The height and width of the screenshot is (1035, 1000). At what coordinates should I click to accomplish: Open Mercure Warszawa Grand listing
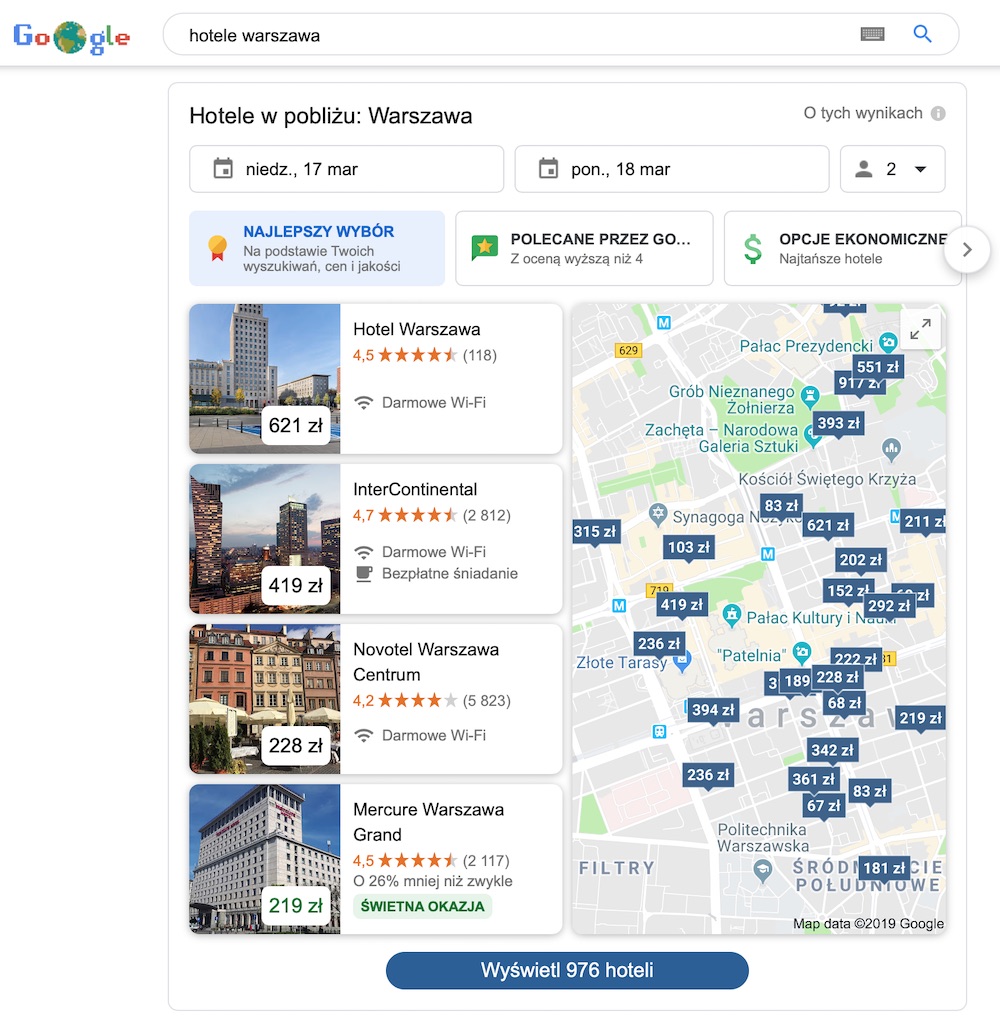pos(376,859)
